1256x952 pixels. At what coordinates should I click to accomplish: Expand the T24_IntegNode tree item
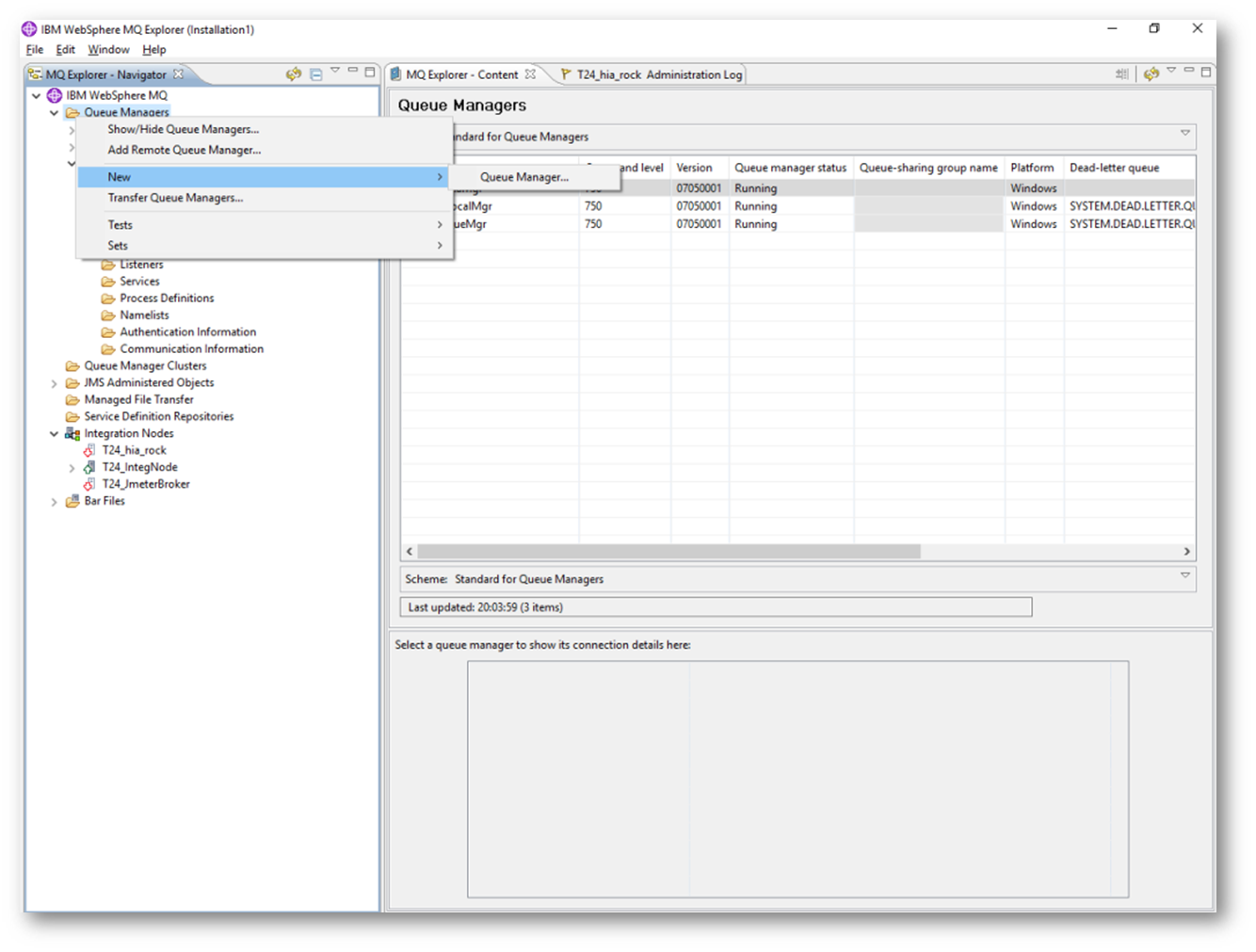(x=72, y=468)
